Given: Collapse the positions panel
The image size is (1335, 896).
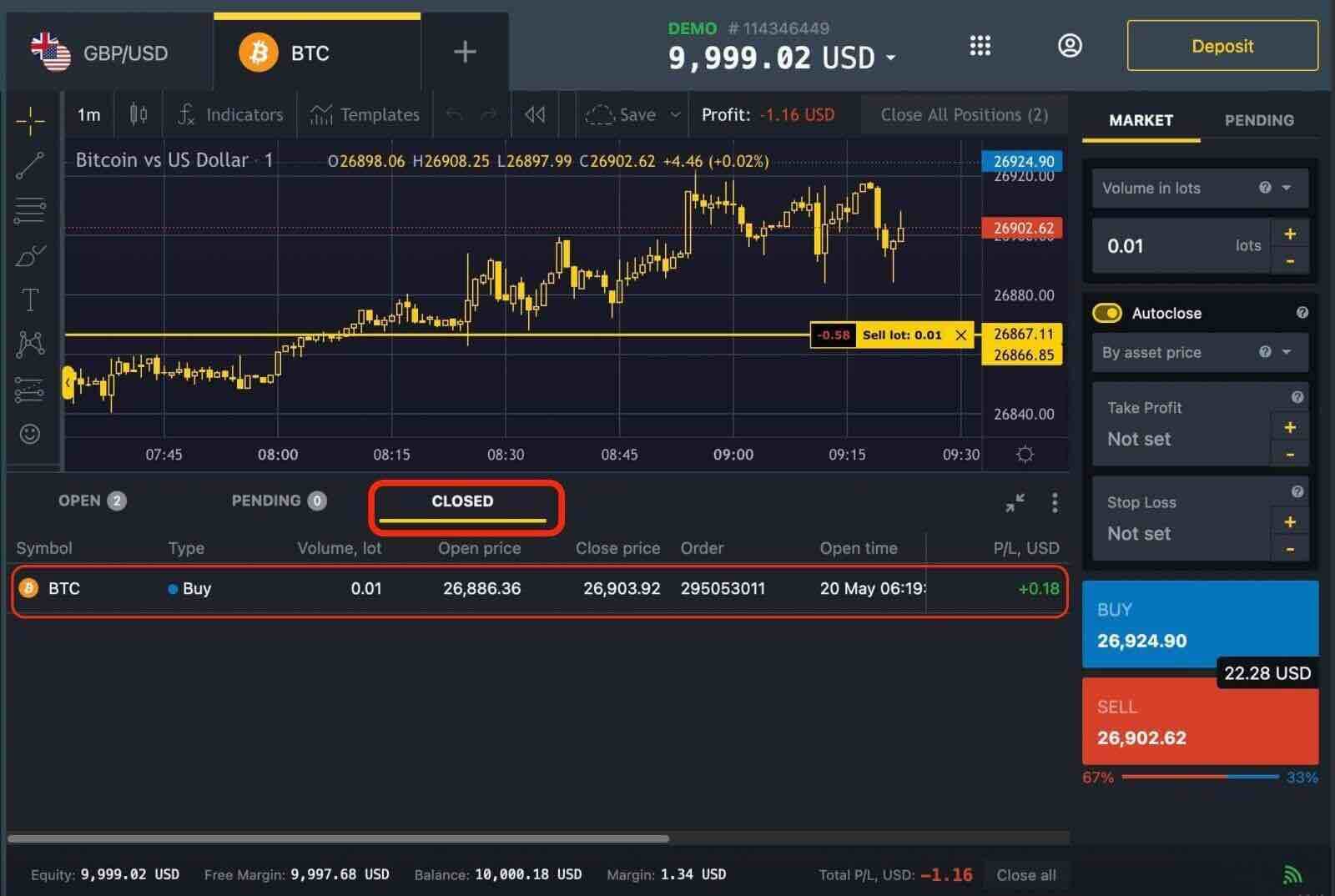Looking at the screenshot, I should (1015, 502).
